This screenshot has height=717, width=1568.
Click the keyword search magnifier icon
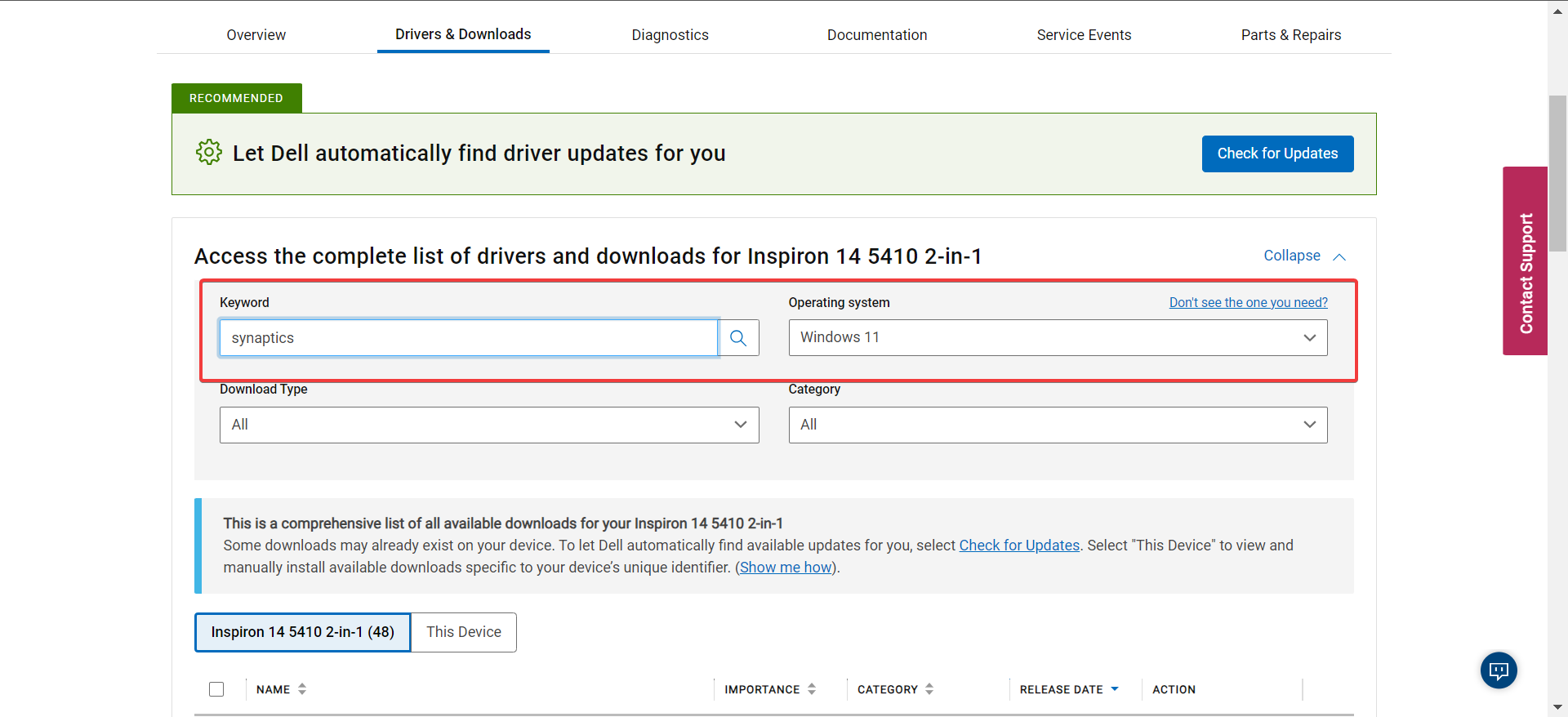pos(738,338)
